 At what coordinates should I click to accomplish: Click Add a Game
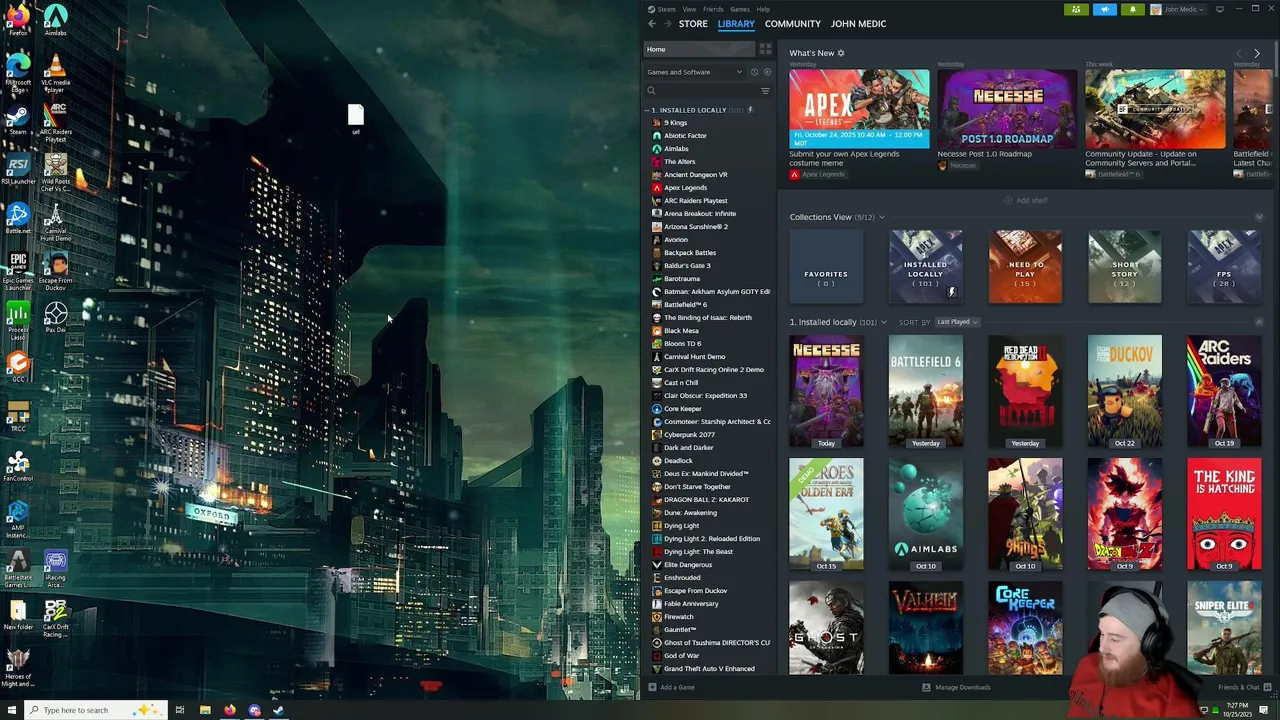pyautogui.click(x=671, y=687)
